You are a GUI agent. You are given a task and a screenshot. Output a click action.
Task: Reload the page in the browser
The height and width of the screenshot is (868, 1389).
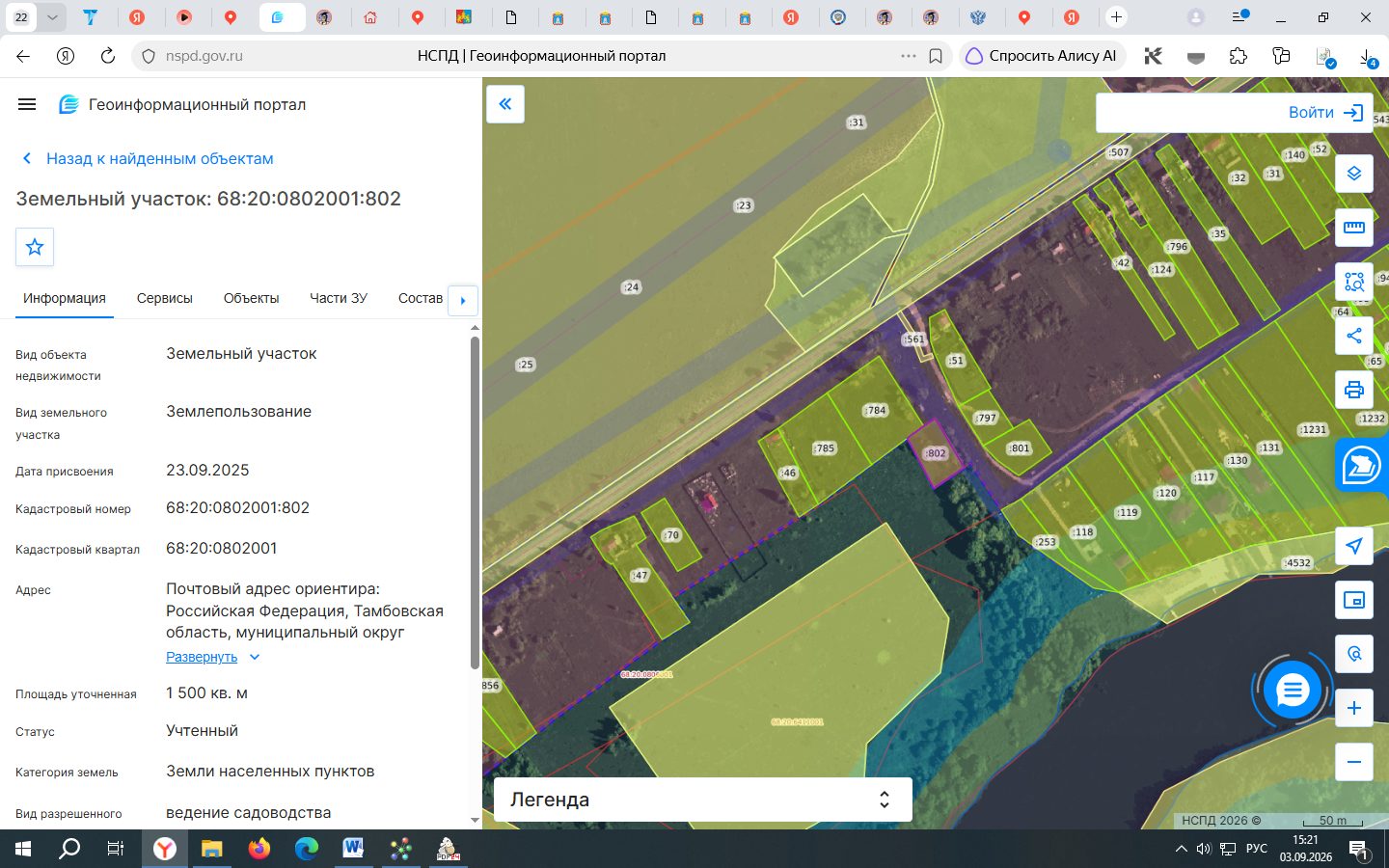pos(108,56)
